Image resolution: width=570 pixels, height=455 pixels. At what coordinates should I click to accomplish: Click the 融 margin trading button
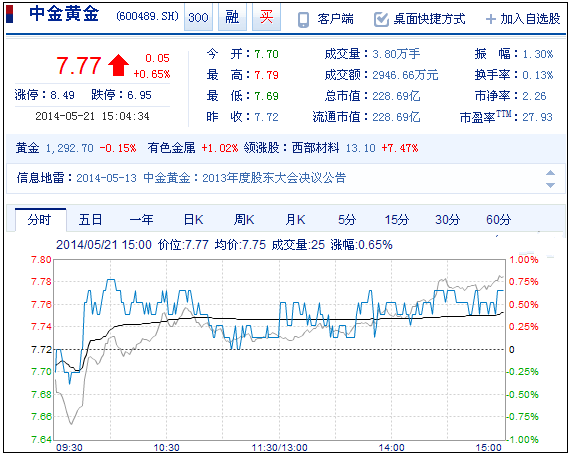coord(232,17)
